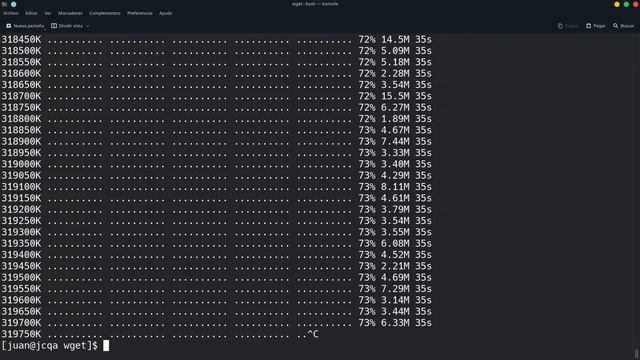This screenshot has height=360, width=640.
Task: Click the 6.27M speed value
Action: coord(395,107)
